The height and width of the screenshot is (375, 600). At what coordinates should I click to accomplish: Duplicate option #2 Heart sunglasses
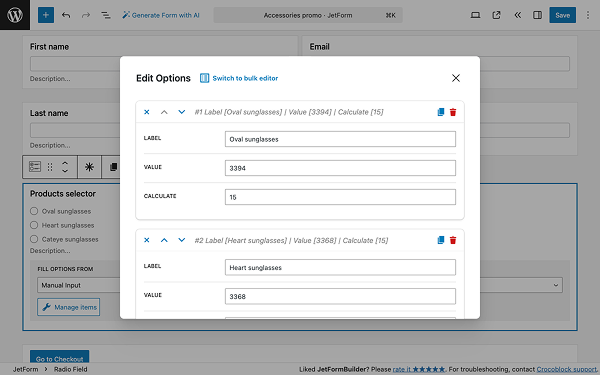441,240
